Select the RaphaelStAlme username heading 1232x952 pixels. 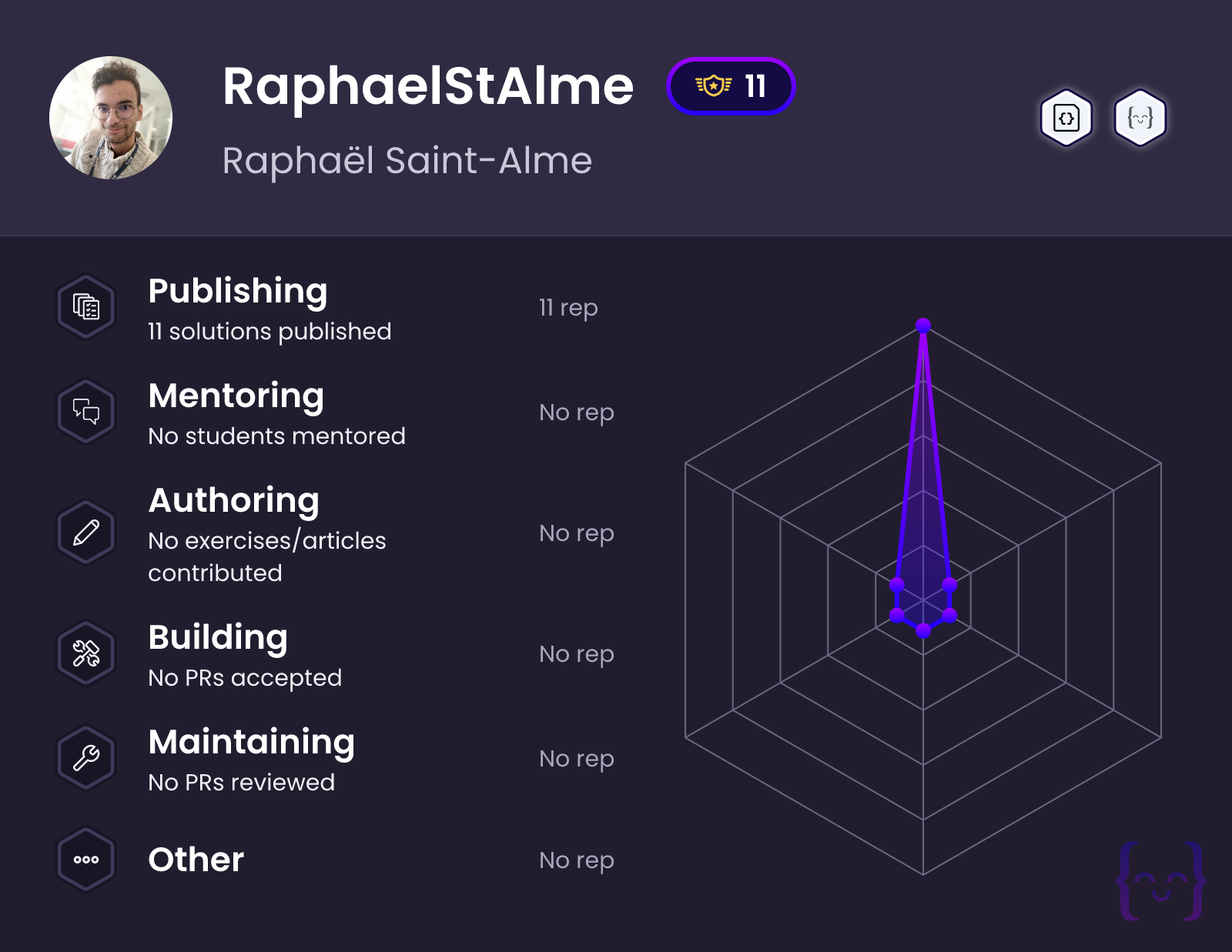(x=428, y=85)
